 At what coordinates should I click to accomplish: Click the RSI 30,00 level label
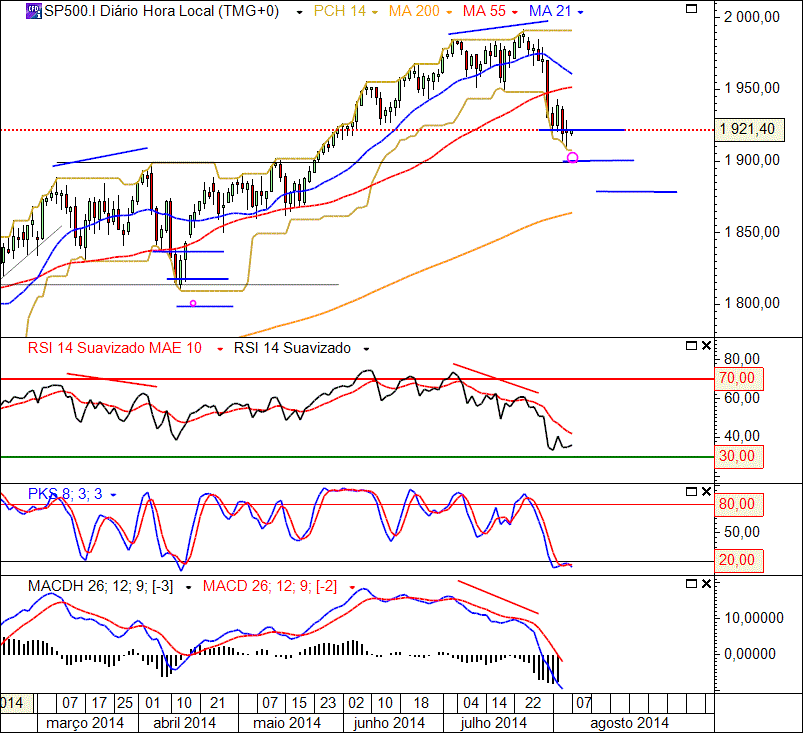[738, 456]
